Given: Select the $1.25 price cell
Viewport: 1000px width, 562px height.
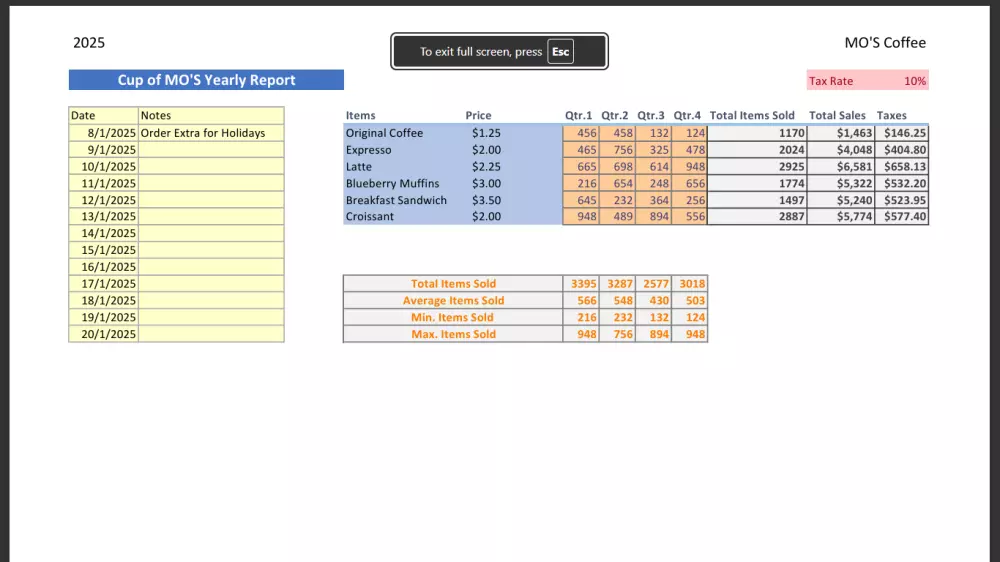Looking at the screenshot, I should tap(486, 133).
